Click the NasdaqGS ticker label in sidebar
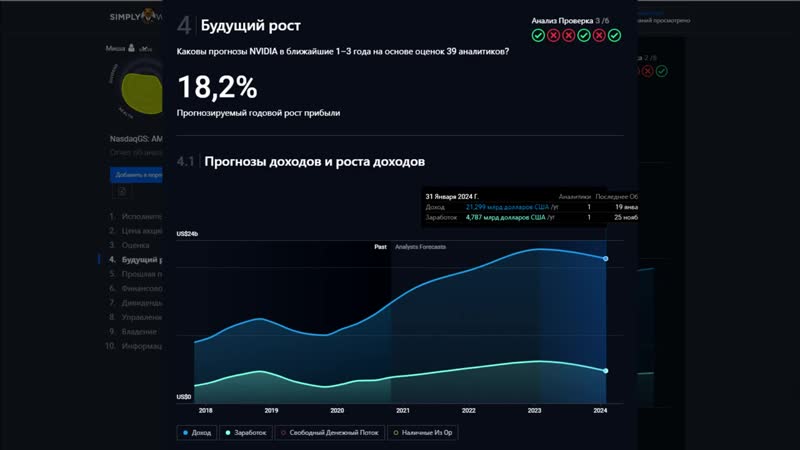 click(136, 139)
